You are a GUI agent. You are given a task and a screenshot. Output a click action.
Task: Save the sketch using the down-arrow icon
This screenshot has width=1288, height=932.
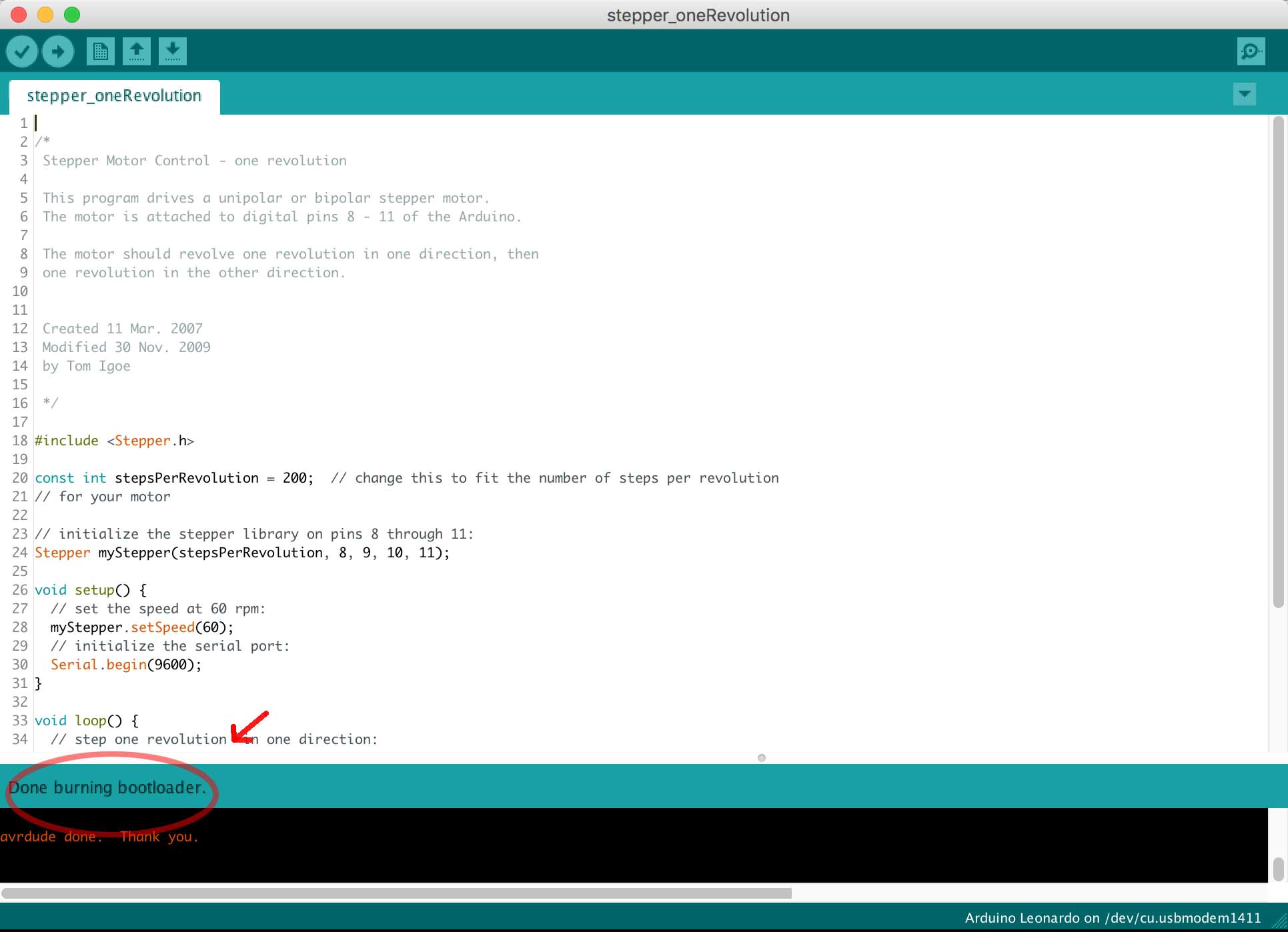tap(172, 51)
